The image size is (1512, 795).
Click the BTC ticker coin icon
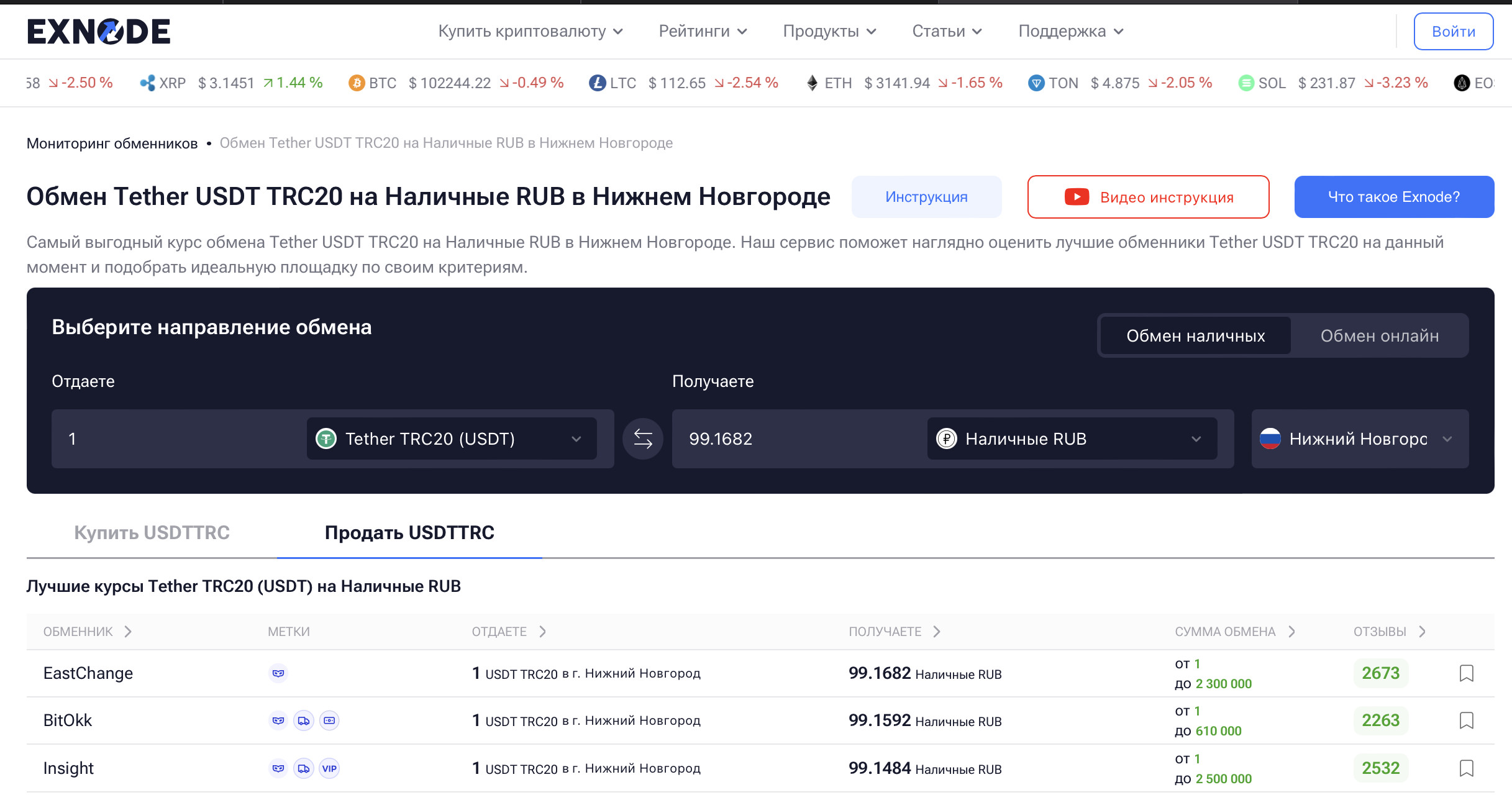point(357,83)
